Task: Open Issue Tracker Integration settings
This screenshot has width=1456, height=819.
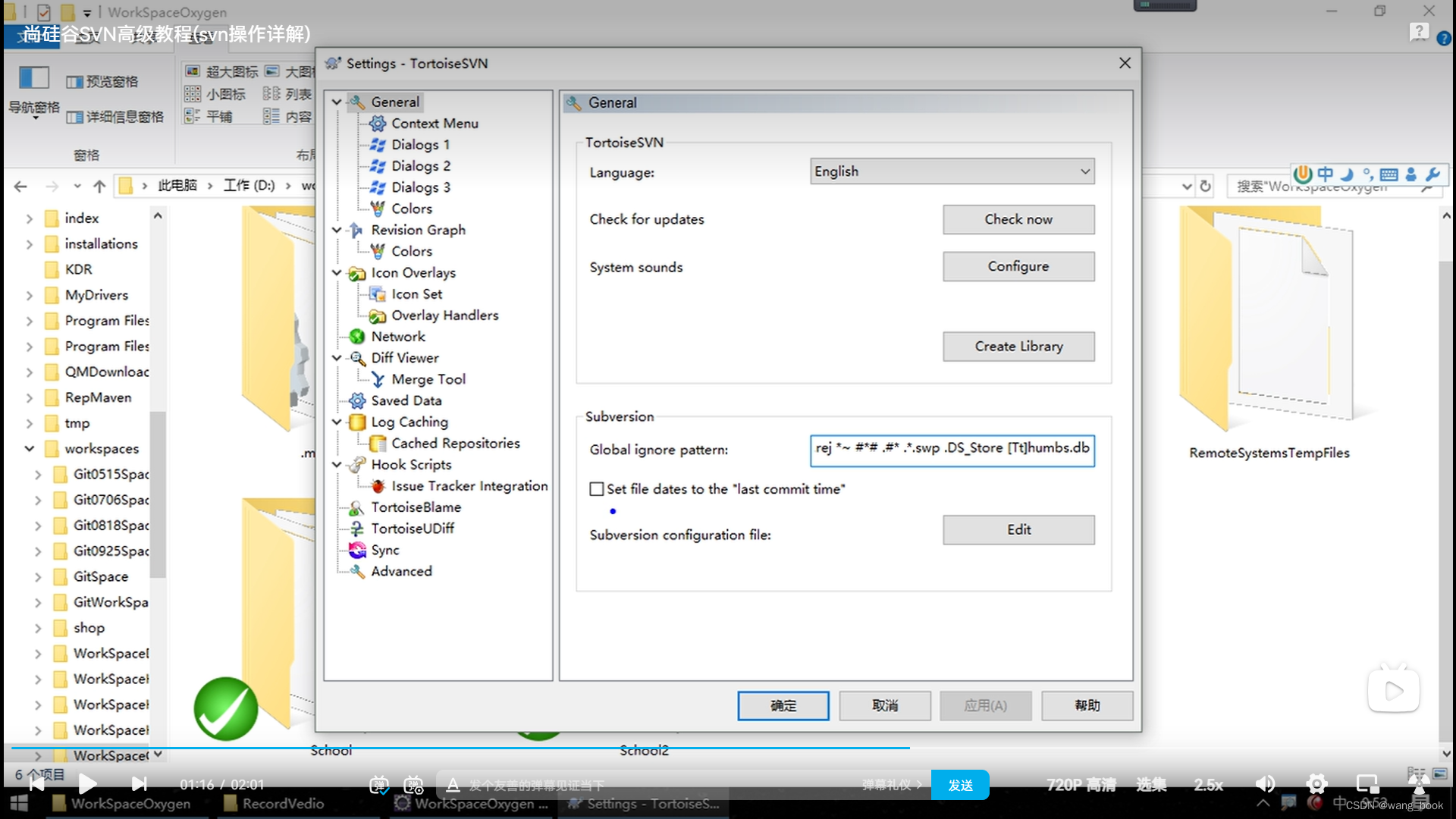Action: (469, 485)
